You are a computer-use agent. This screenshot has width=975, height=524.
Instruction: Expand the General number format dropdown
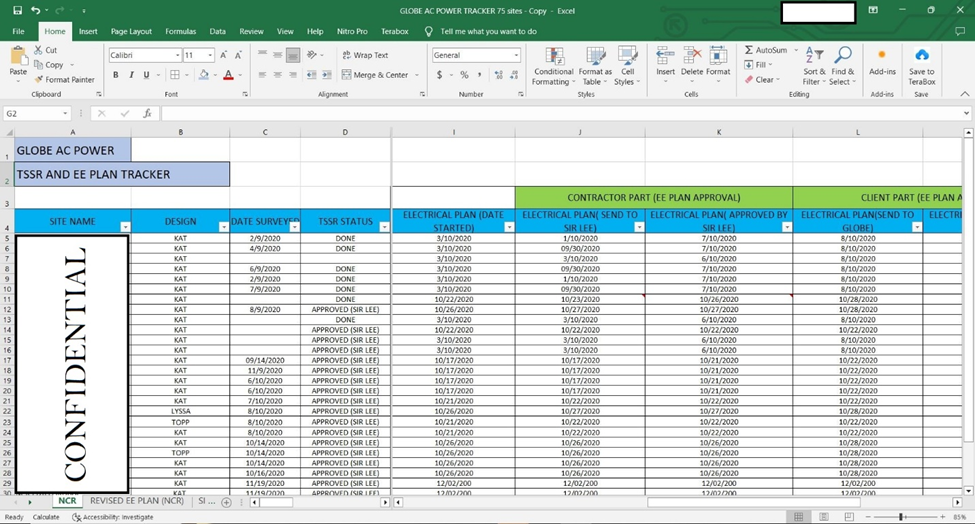(515, 55)
